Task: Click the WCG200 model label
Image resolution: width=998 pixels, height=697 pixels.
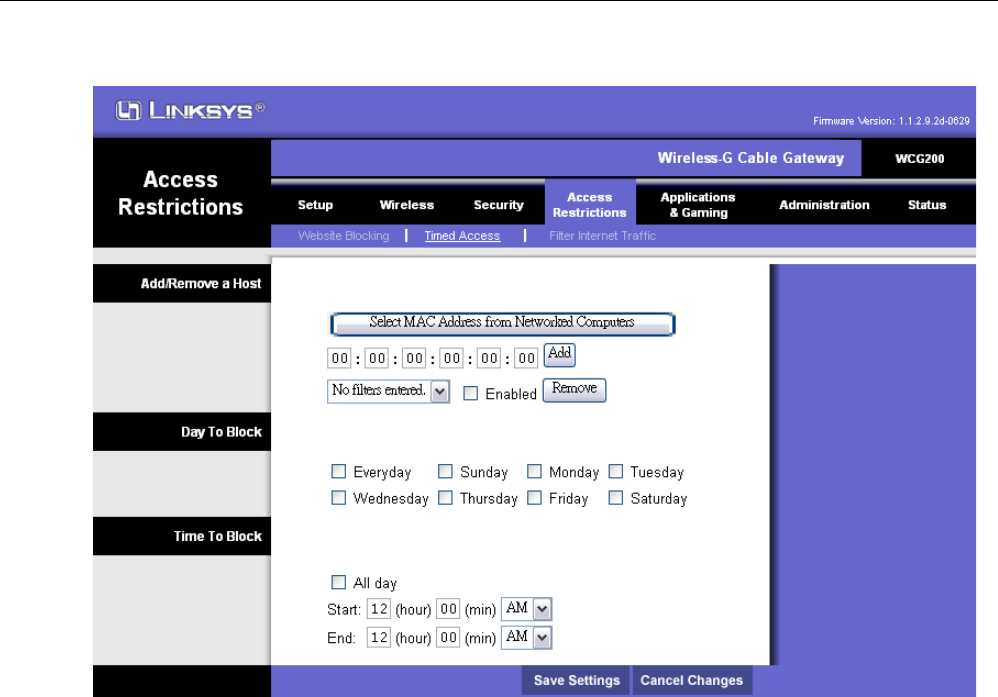Action: point(920,158)
